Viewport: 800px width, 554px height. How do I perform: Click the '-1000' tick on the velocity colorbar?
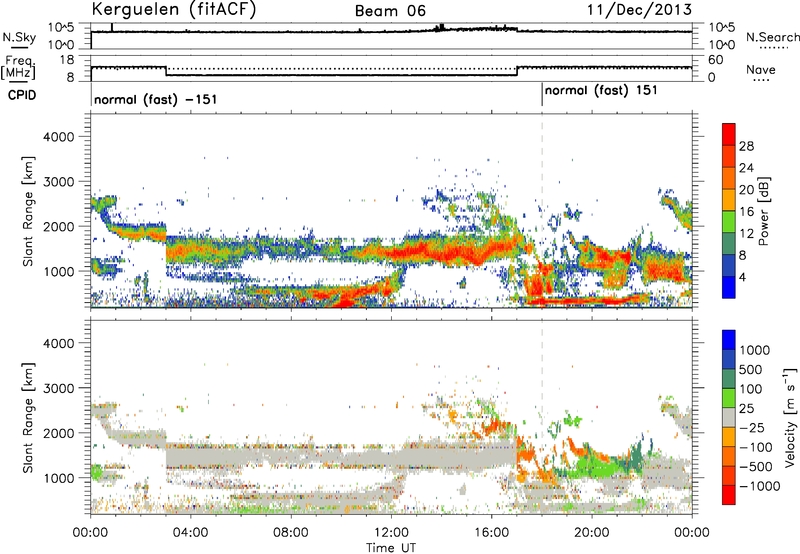tap(760, 486)
